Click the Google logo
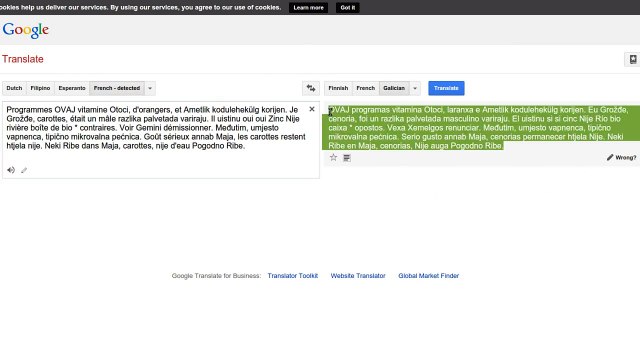Viewport: 640px width, 360px height. pos(26,30)
